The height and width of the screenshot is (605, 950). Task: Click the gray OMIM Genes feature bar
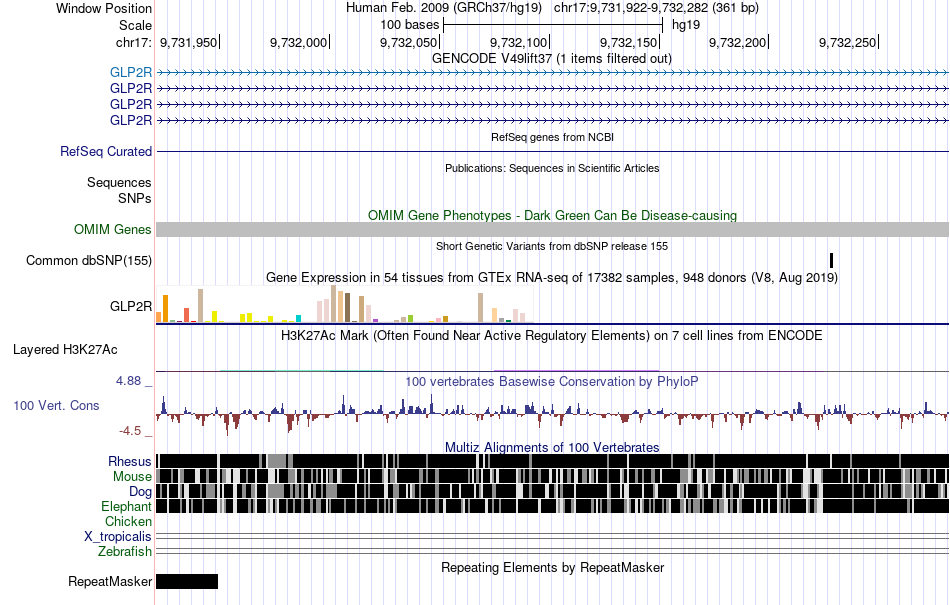click(x=553, y=230)
